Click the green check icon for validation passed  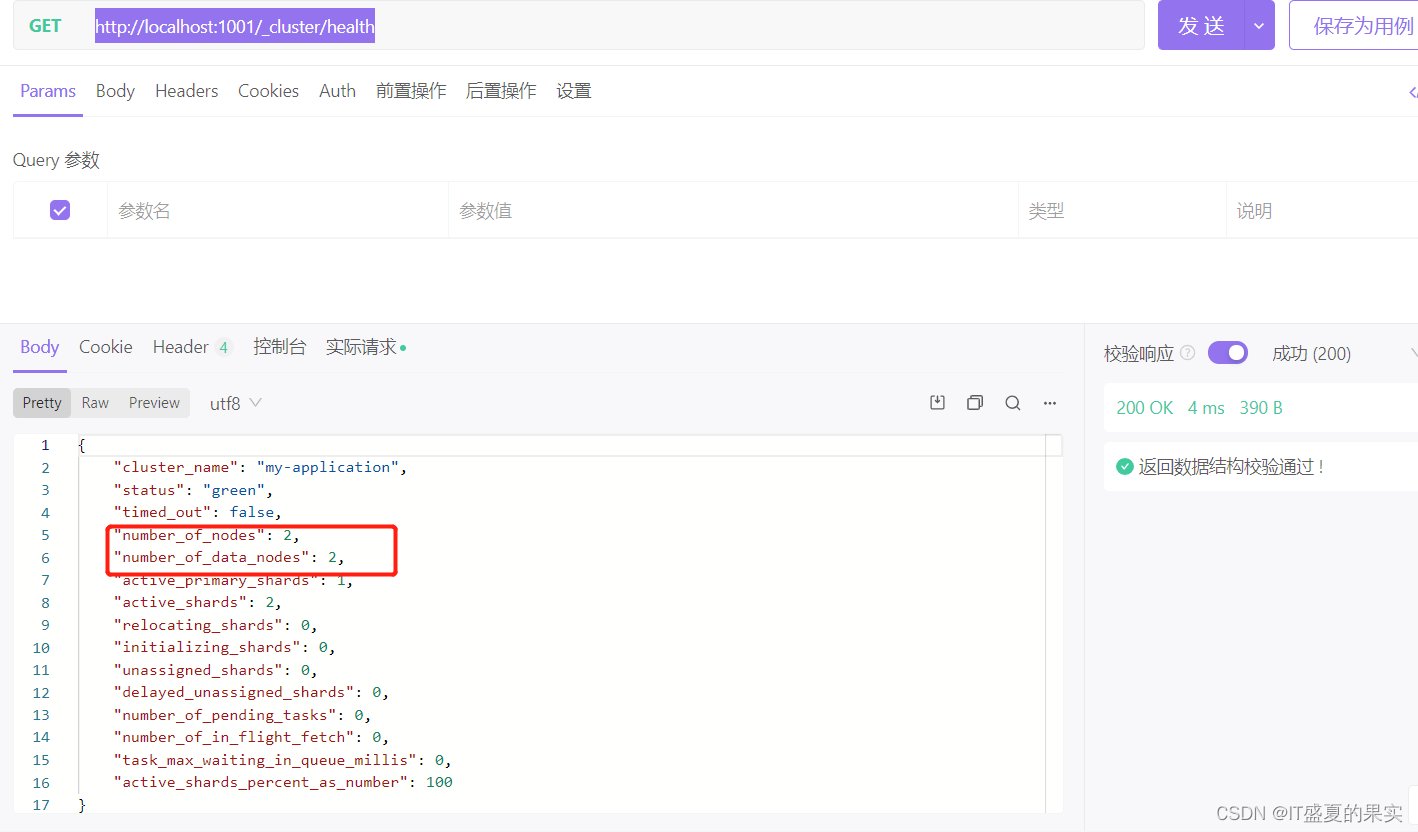1125,466
